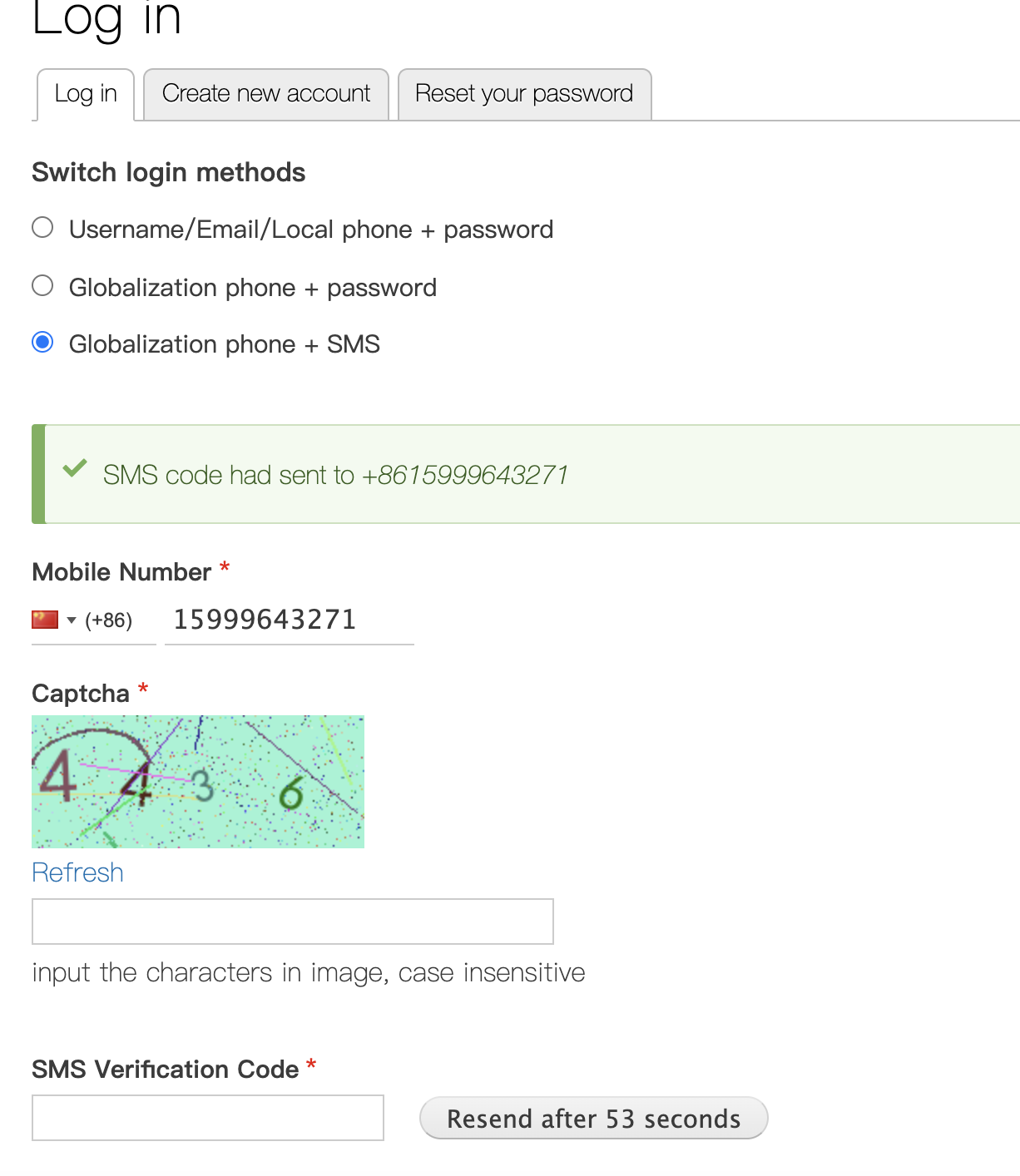
Task: Click the China flag icon
Action: click(46, 619)
